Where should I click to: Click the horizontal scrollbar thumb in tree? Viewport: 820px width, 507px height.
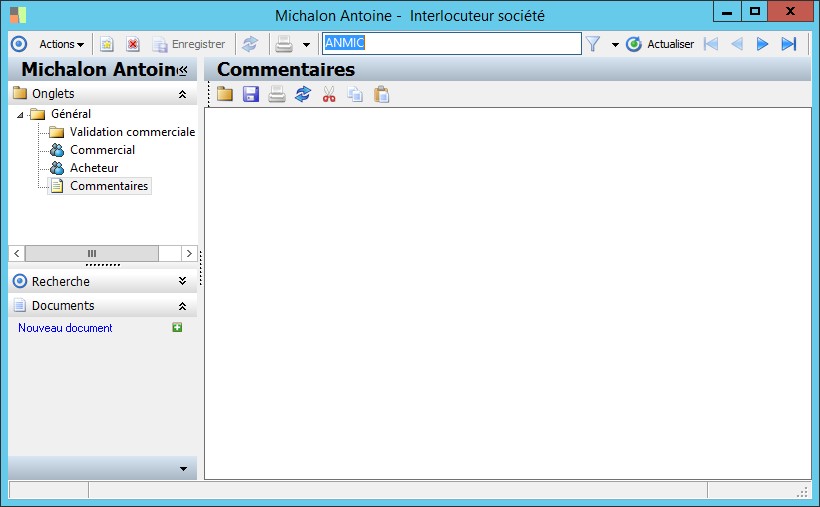click(92, 254)
